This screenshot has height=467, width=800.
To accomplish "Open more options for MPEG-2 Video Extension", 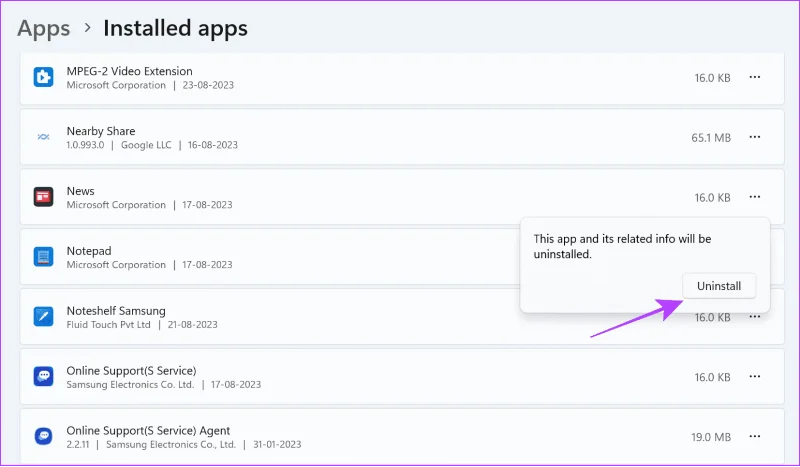I will tap(755, 77).
